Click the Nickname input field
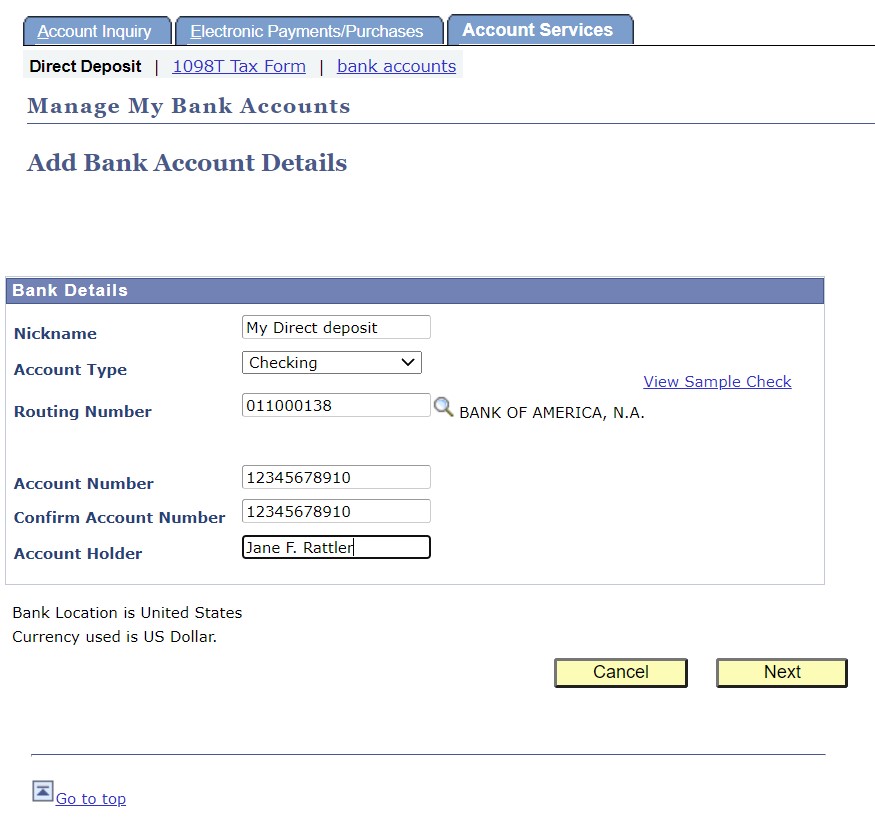This screenshot has height=820, width=875. point(335,326)
